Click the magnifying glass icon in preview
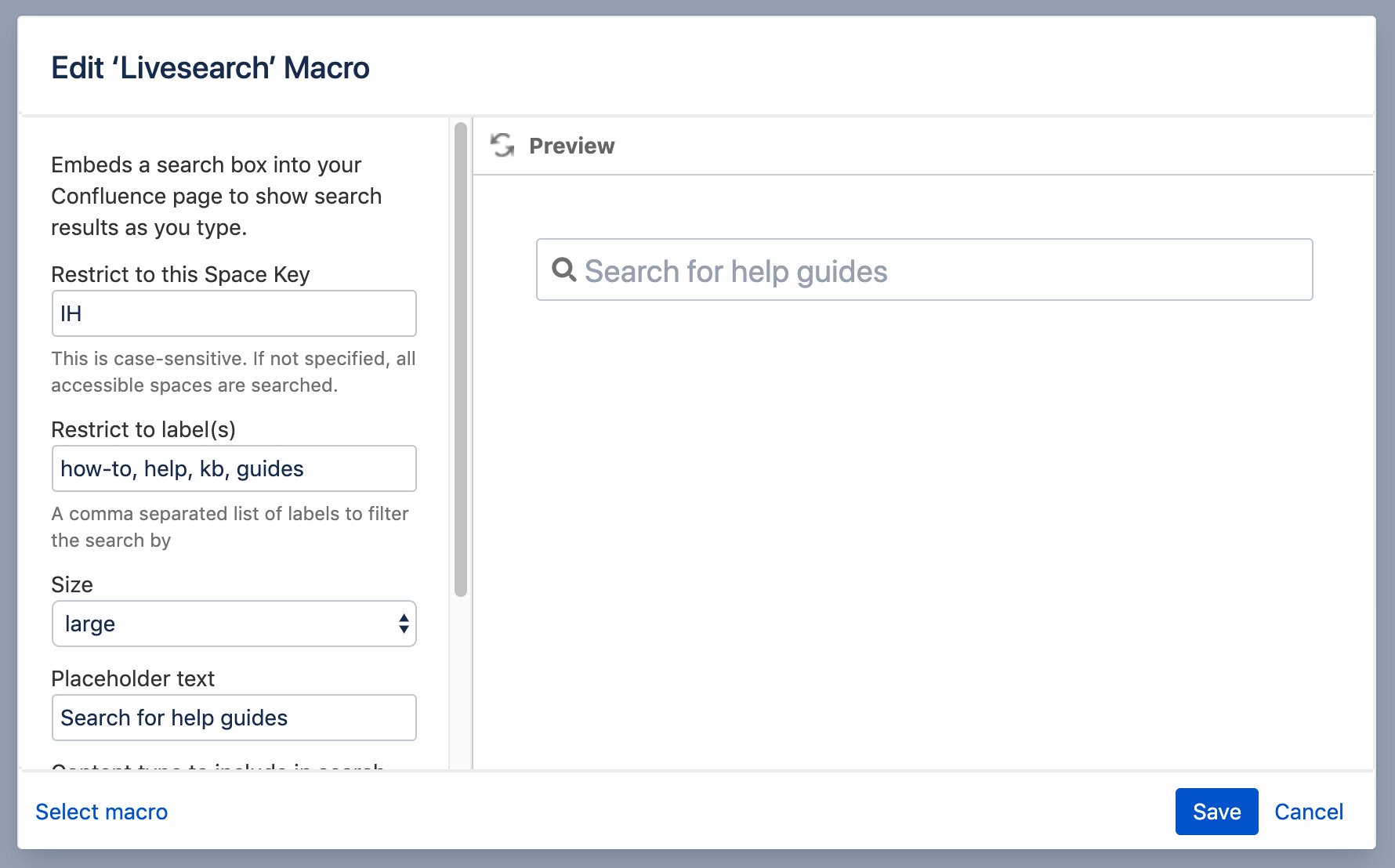Viewport: 1395px width, 868px height. coord(563,270)
